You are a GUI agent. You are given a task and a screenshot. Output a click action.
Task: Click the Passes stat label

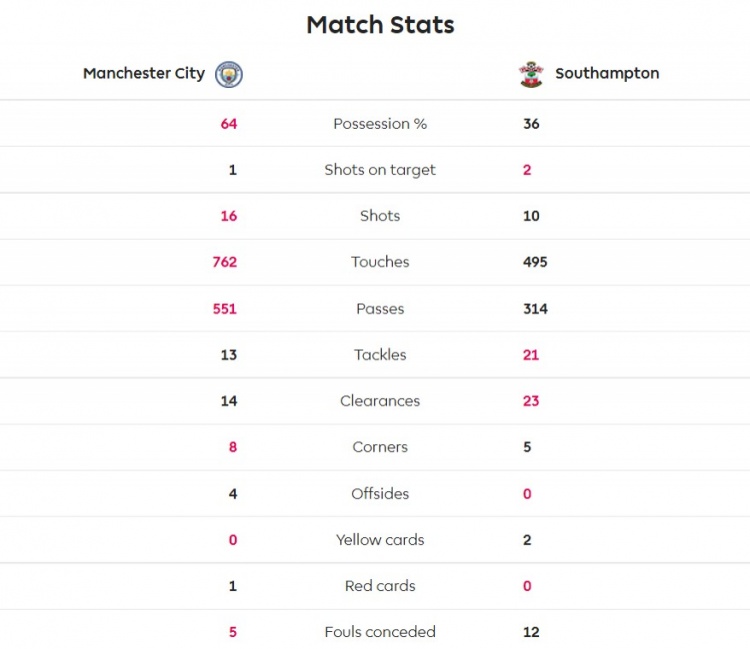click(380, 309)
